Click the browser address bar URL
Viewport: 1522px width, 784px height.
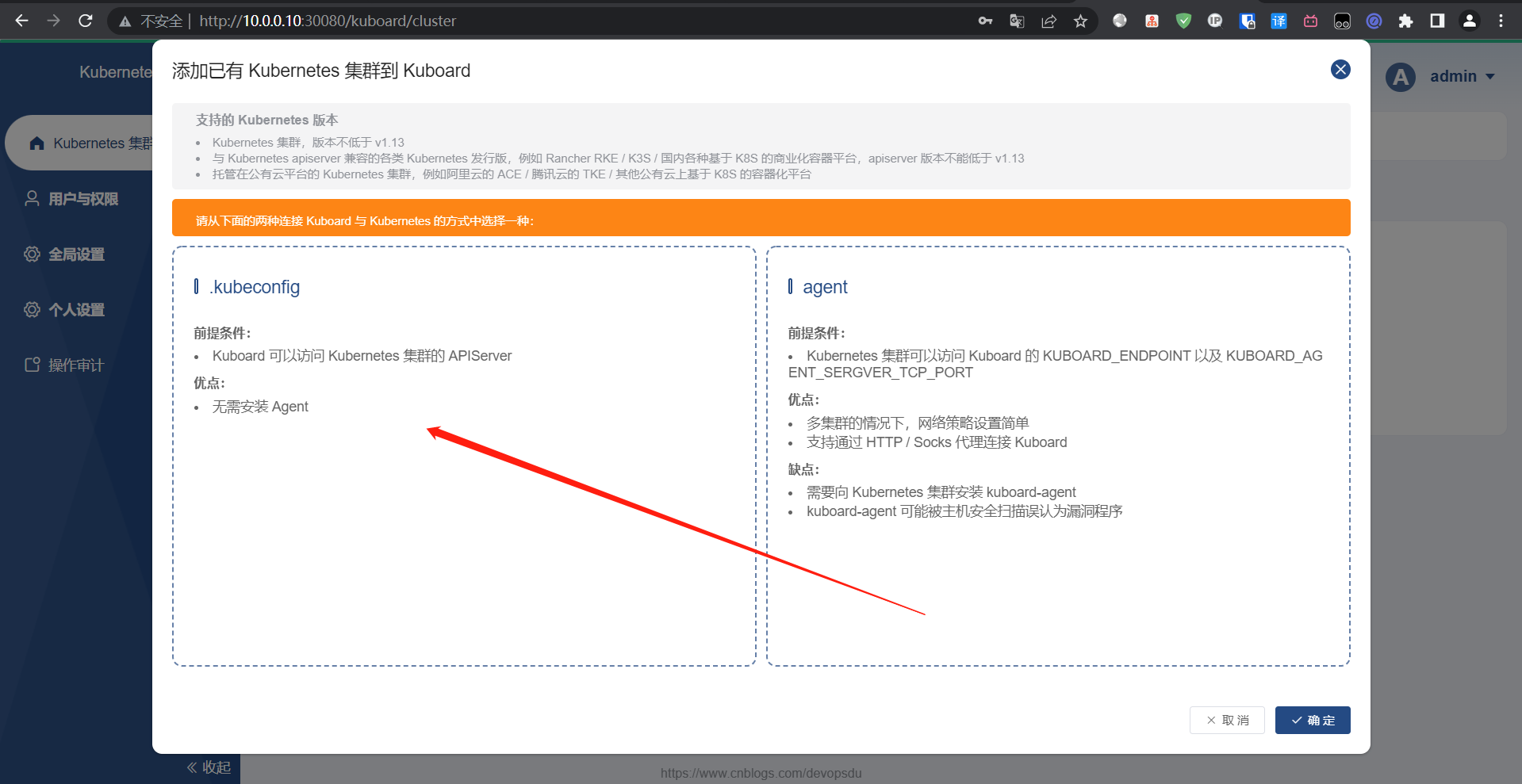tap(328, 21)
